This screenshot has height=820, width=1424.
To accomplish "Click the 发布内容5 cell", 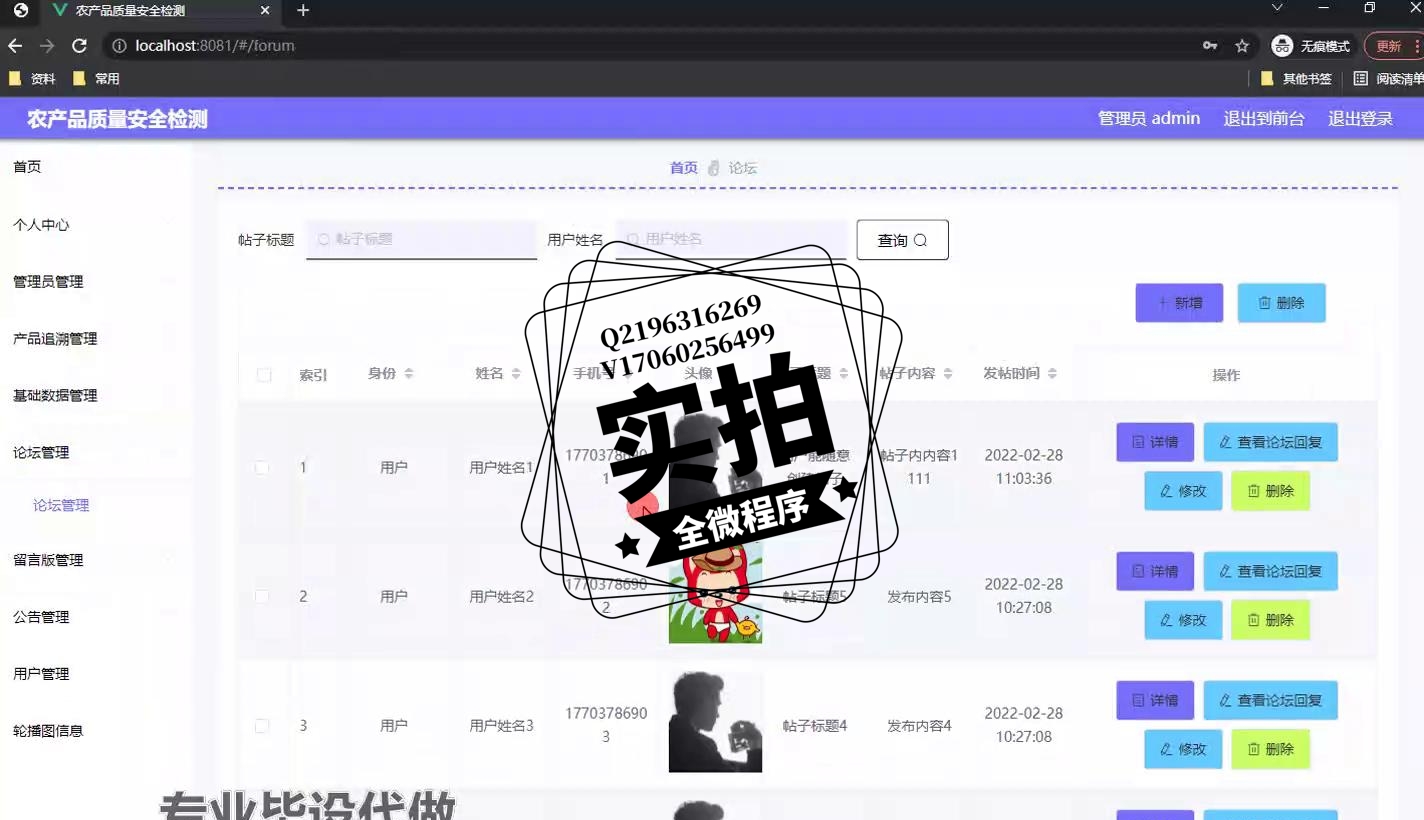I will 919,597.
